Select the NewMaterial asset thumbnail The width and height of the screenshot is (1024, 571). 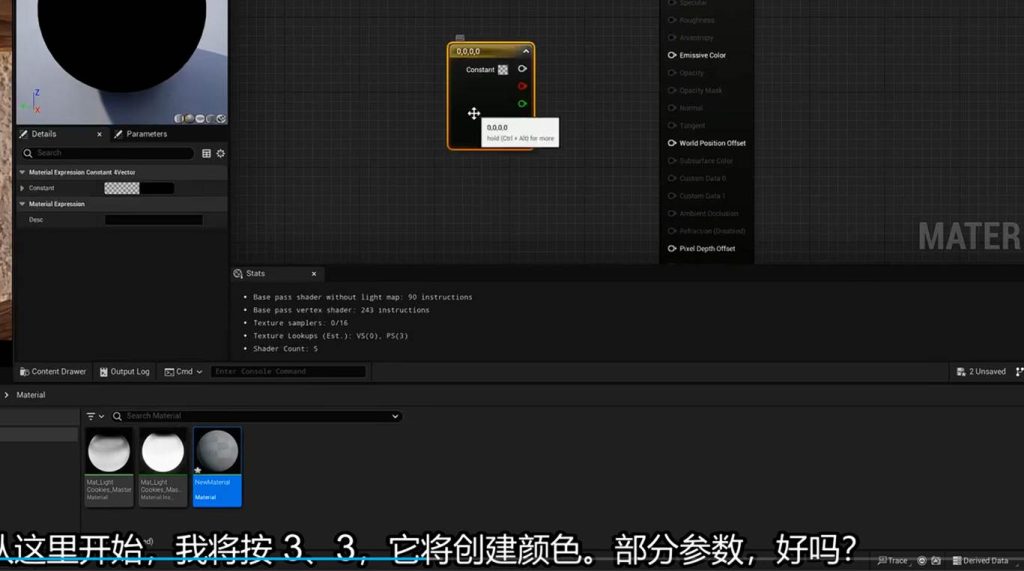(217, 455)
